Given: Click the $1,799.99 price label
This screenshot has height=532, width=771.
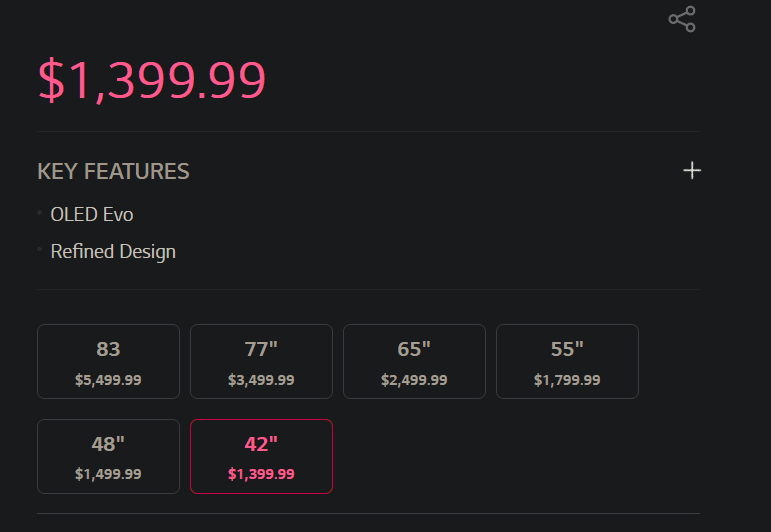Looking at the screenshot, I should [x=567, y=380].
